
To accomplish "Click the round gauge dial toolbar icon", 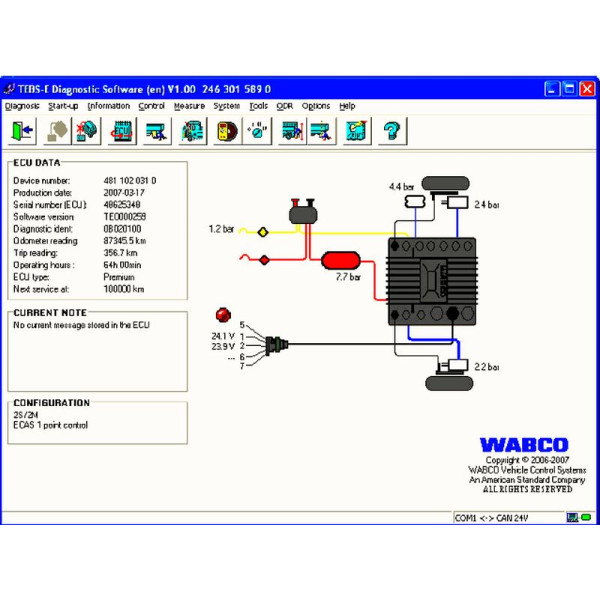I will [258, 130].
